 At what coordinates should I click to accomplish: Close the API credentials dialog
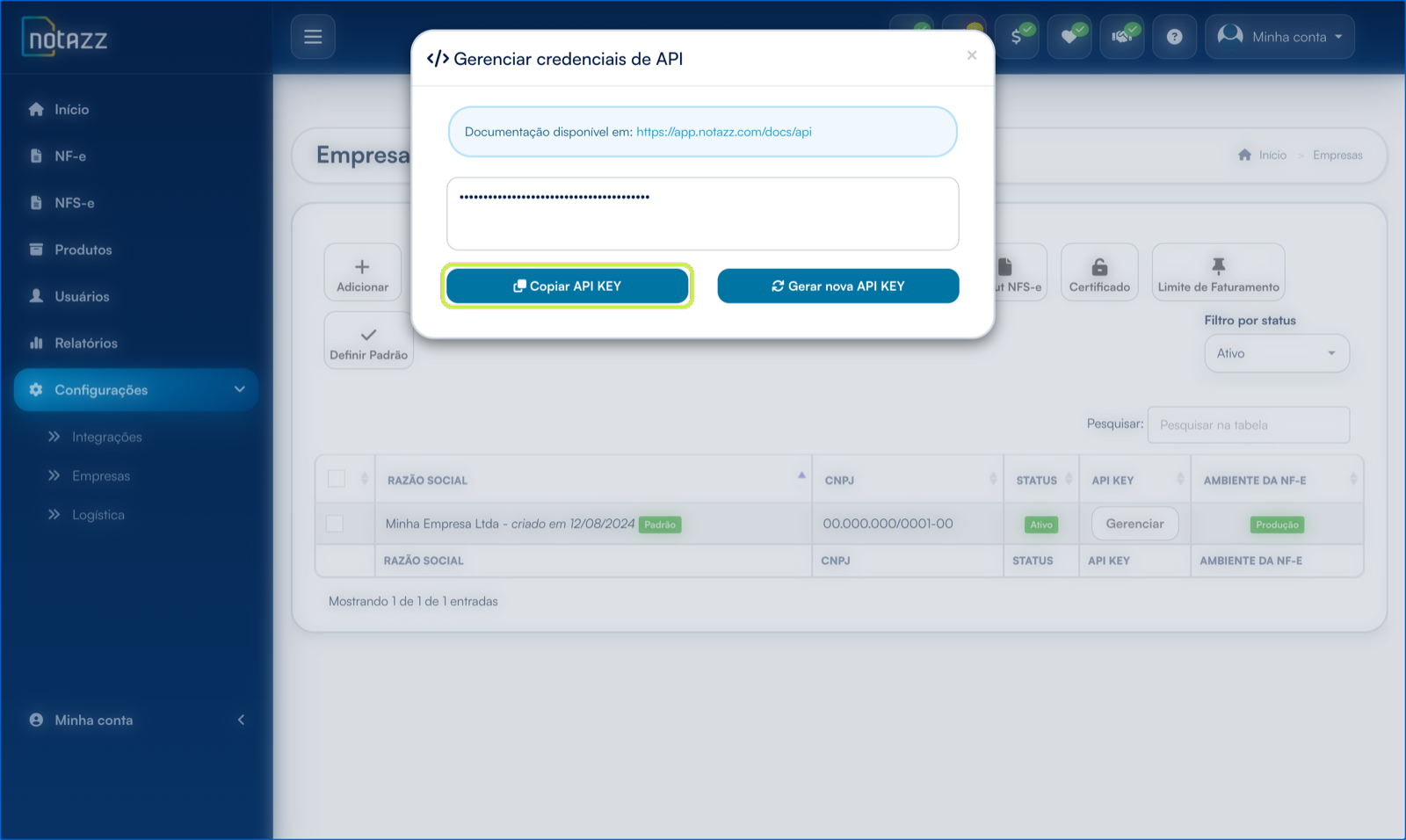(x=971, y=55)
